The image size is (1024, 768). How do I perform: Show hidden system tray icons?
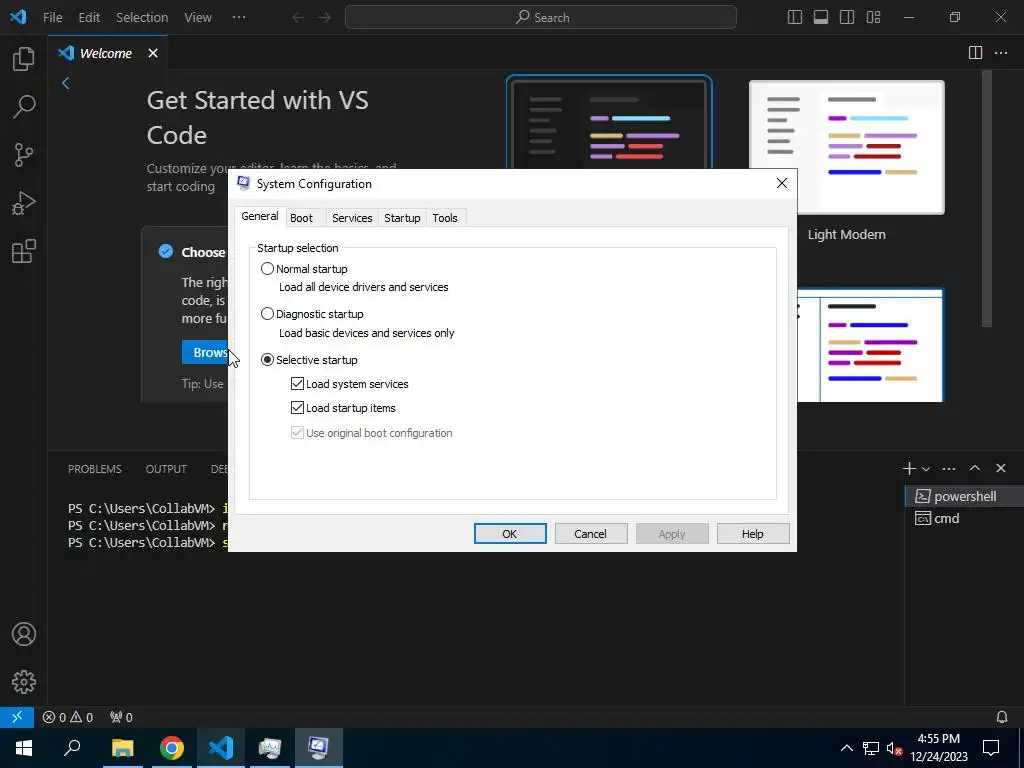846,748
